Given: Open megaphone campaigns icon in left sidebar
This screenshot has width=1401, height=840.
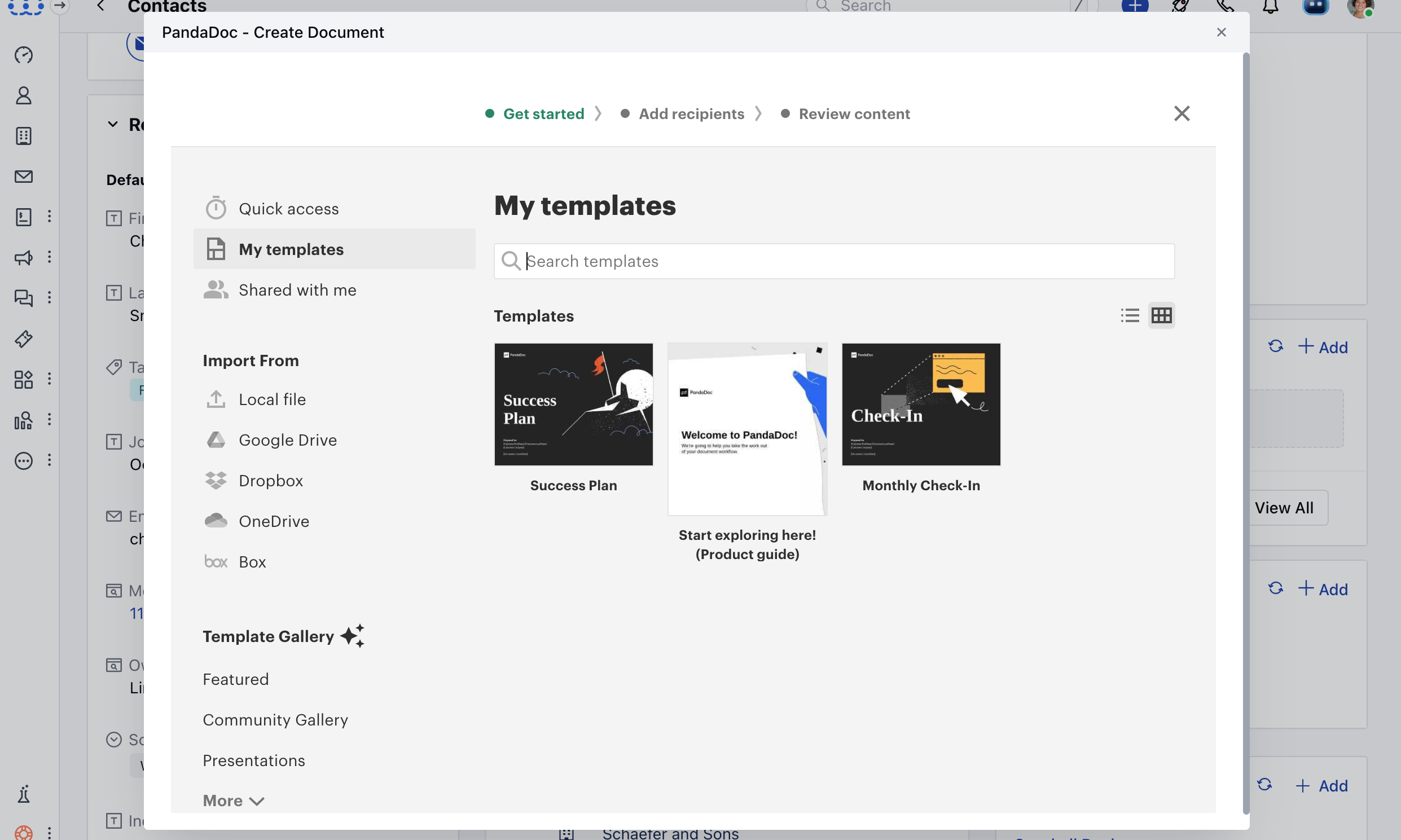Looking at the screenshot, I should tap(23, 258).
